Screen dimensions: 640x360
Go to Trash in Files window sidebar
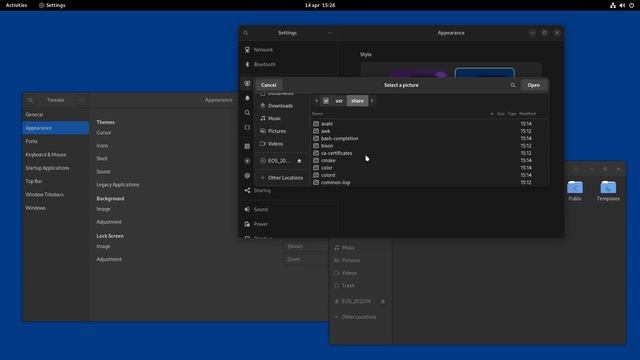coord(361,286)
